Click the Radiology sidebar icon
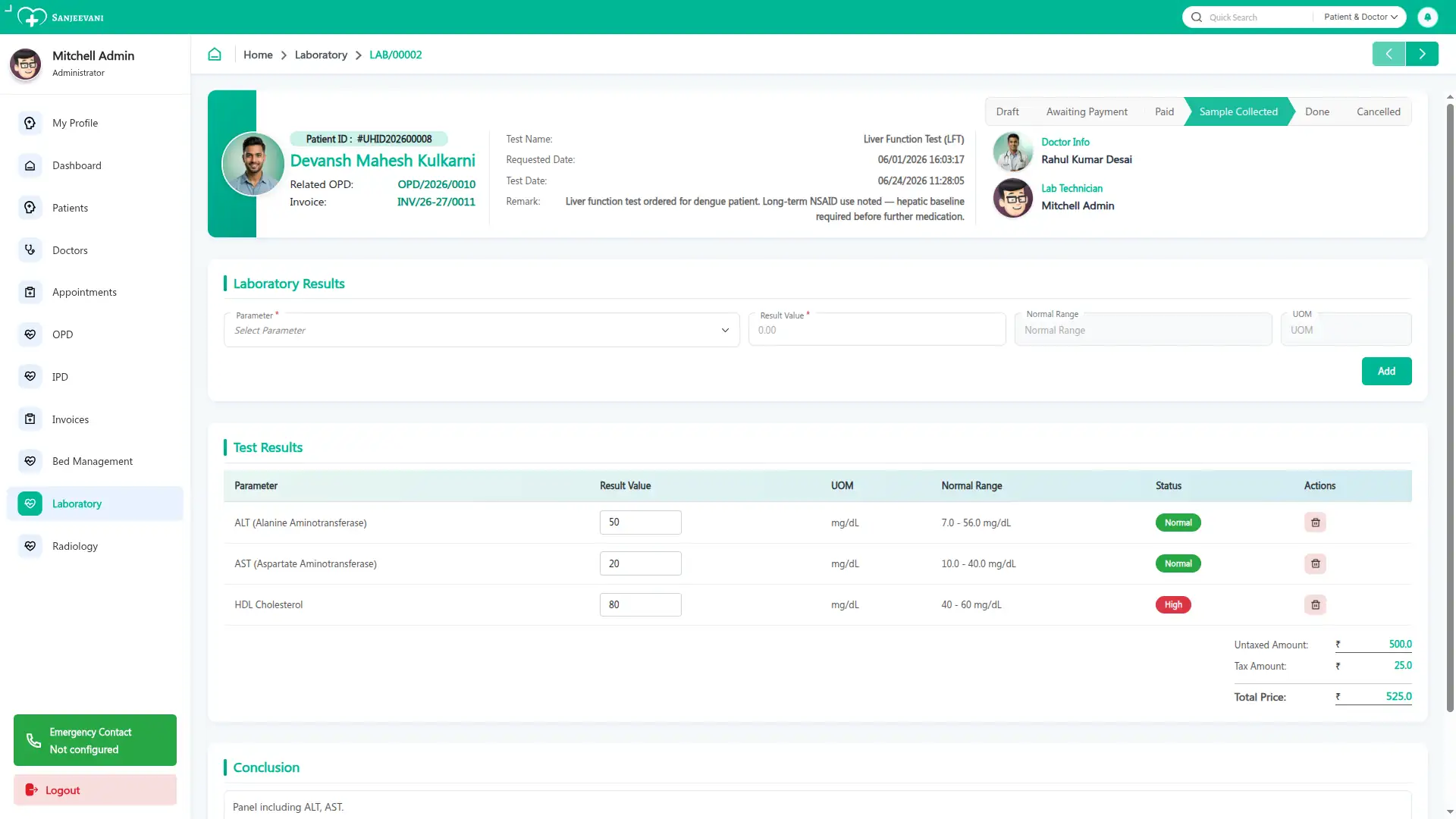 tap(30, 546)
